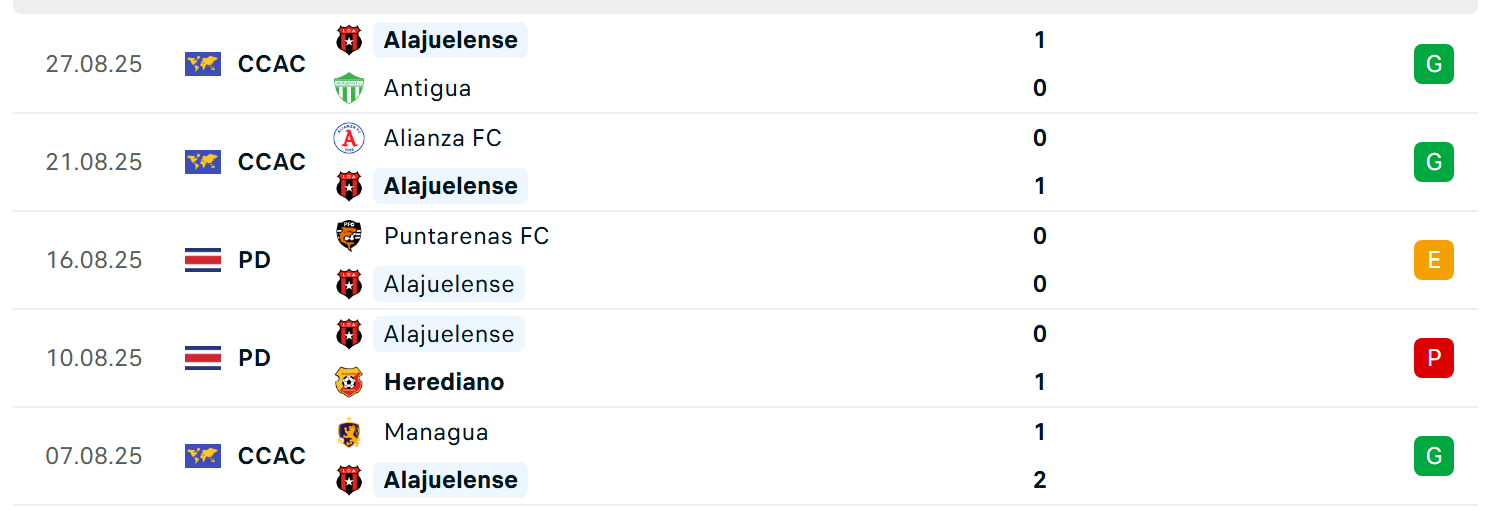Click CCAC world flag icon on 07.08.25
Screen dimensions: 1494x510
coord(203,456)
